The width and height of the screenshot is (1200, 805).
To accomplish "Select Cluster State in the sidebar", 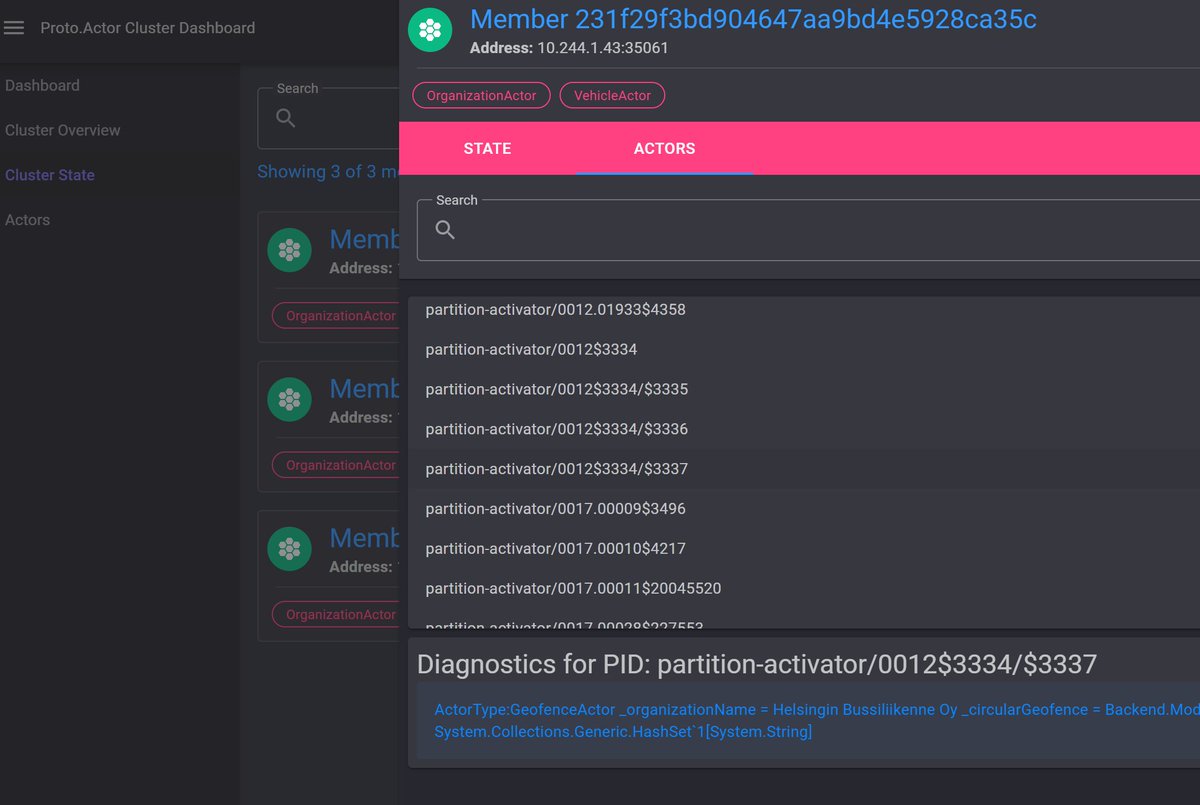I will [50, 175].
